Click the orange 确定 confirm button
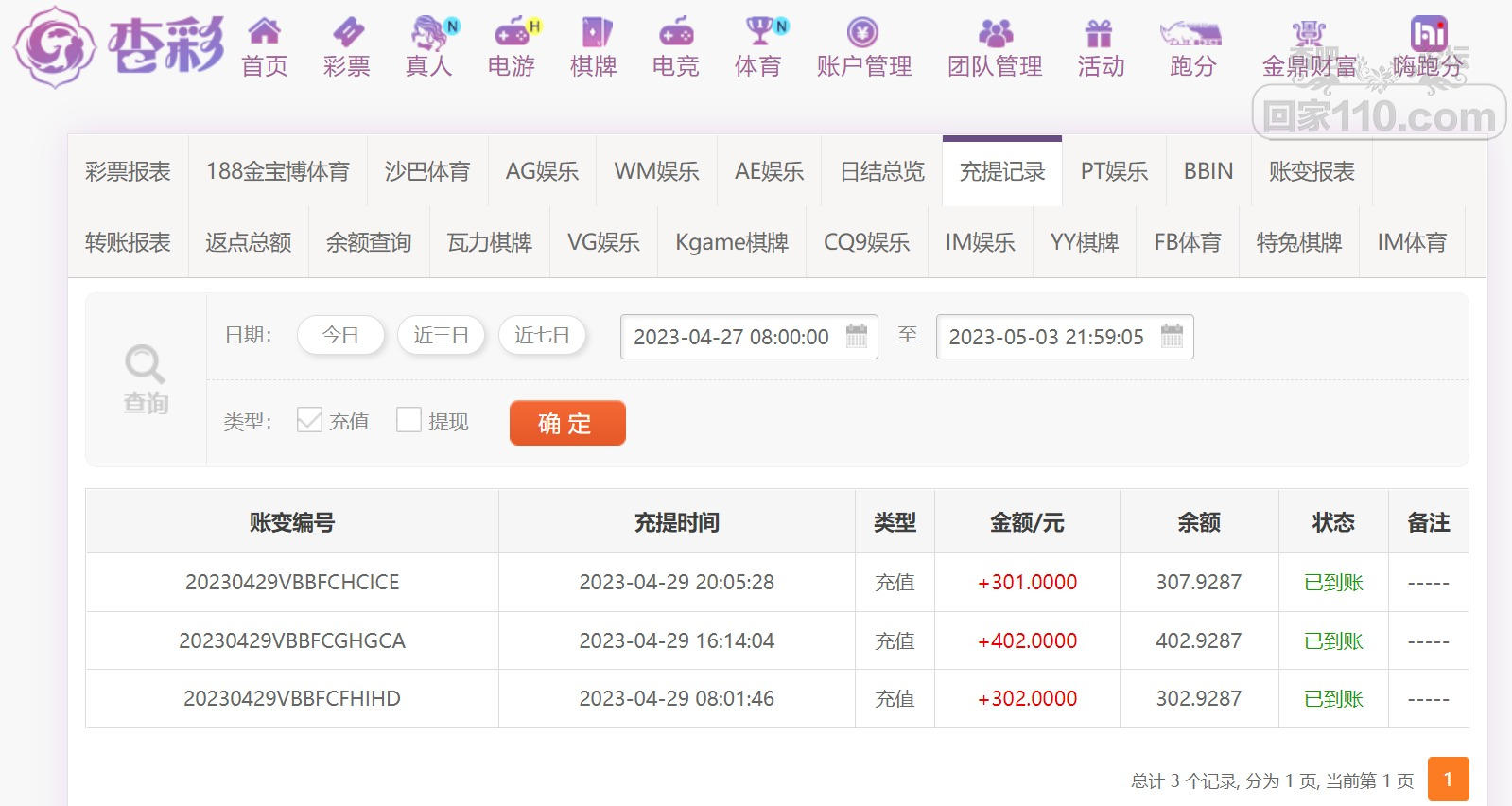Viewport: 1512px width, 806px height. coord(567,422)
